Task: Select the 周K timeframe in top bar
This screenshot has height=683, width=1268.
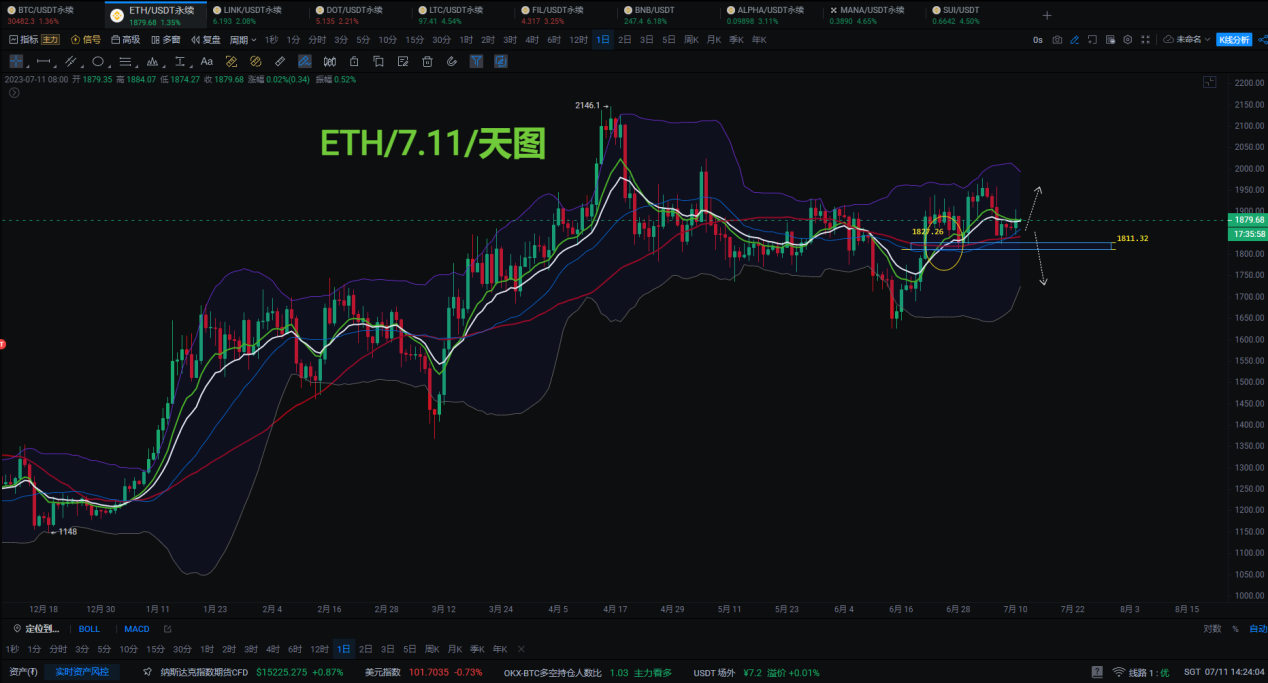Action: pos(690,40)
